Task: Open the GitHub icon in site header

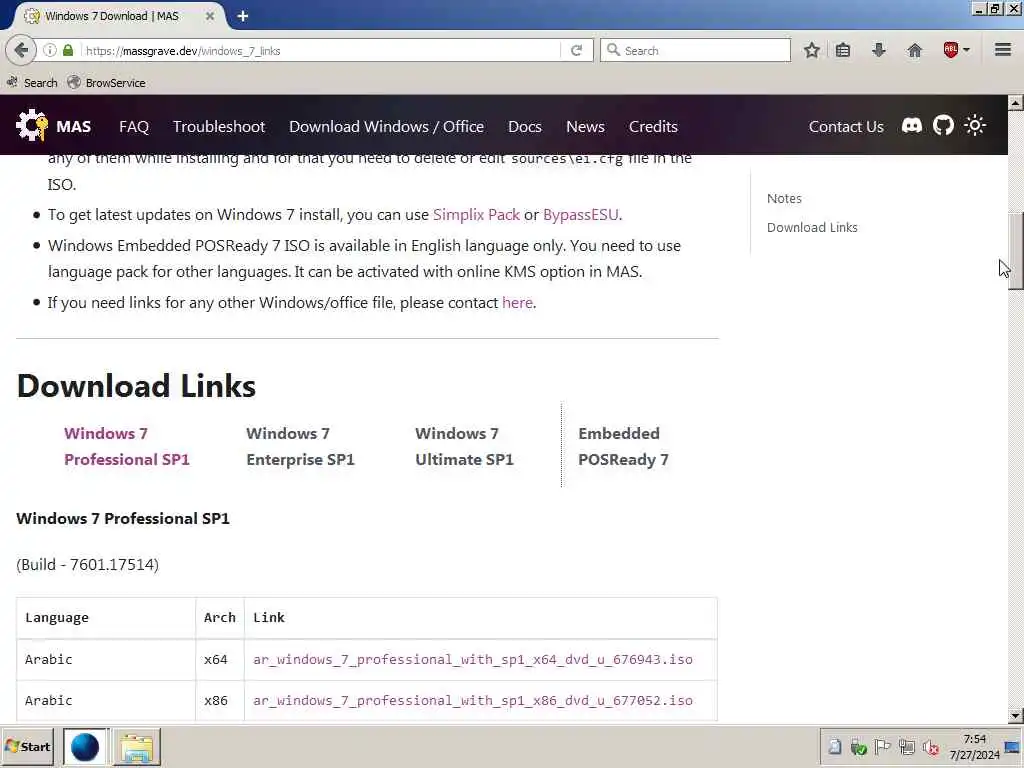Action: coord(943,125)
